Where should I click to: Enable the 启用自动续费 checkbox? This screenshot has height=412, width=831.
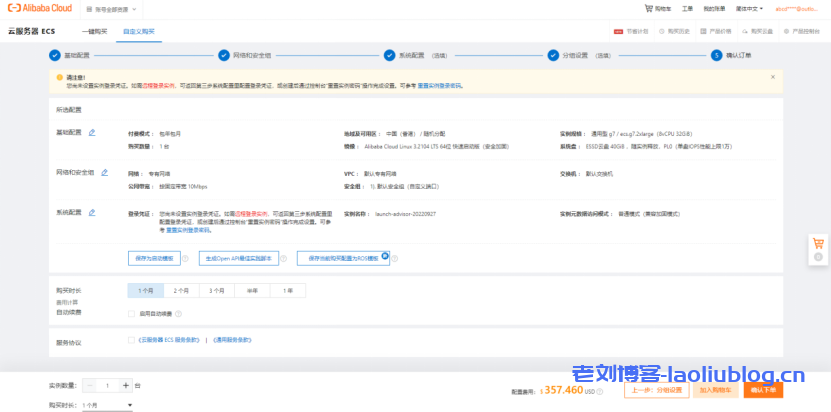[131, 313]
